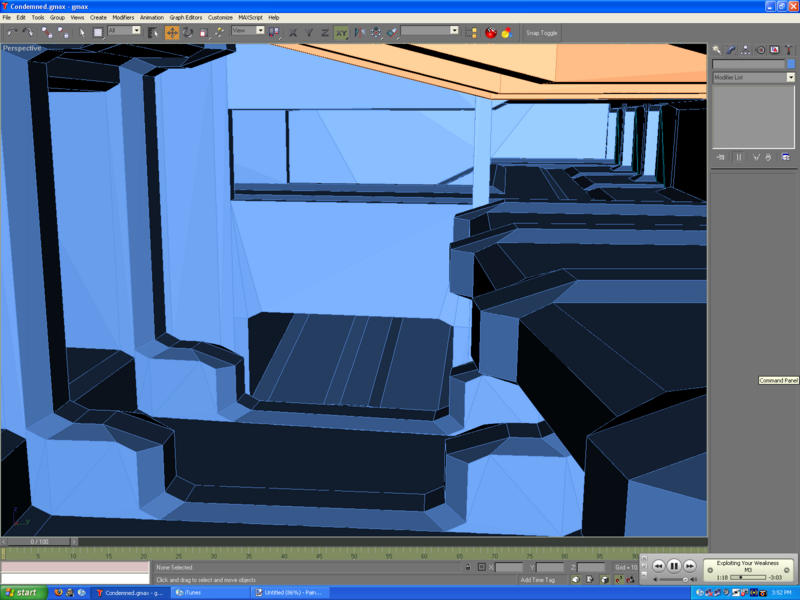800x600 pixels.
Task: Expand the Modifier List dropdown
Action: click(754, 78)
